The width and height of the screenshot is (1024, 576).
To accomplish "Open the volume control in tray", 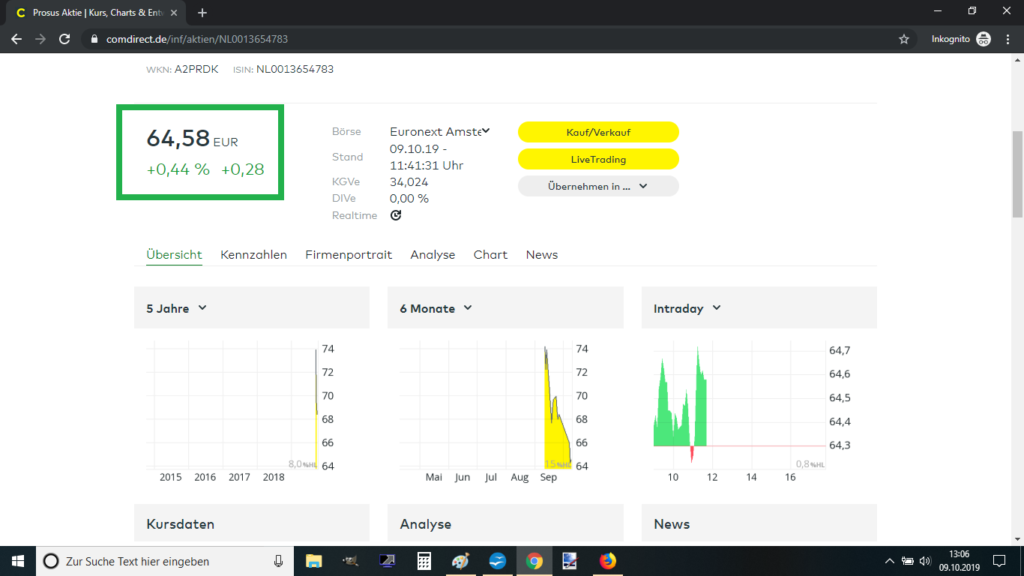I will 925,561.
